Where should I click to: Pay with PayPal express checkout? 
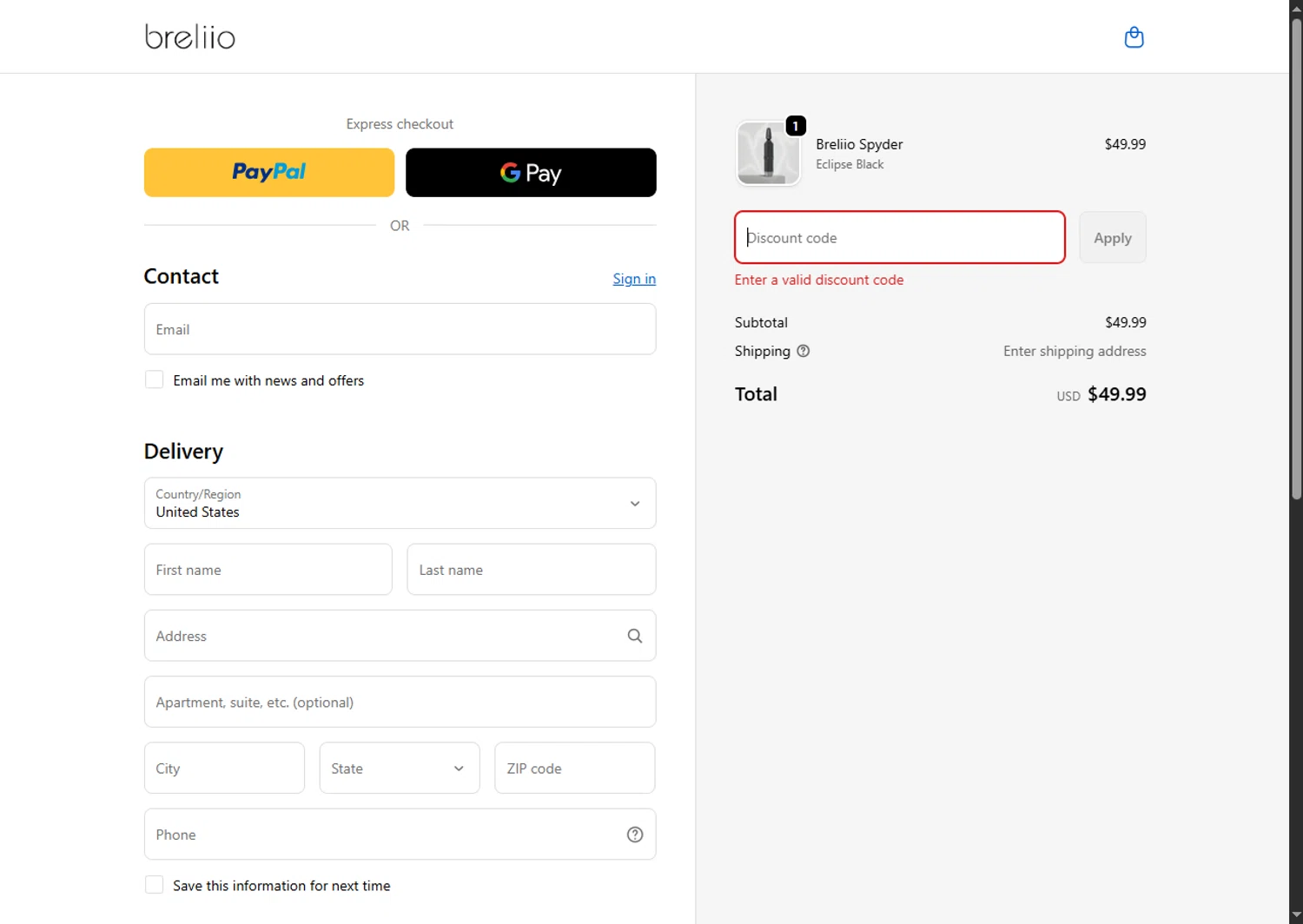pos(269,172)
